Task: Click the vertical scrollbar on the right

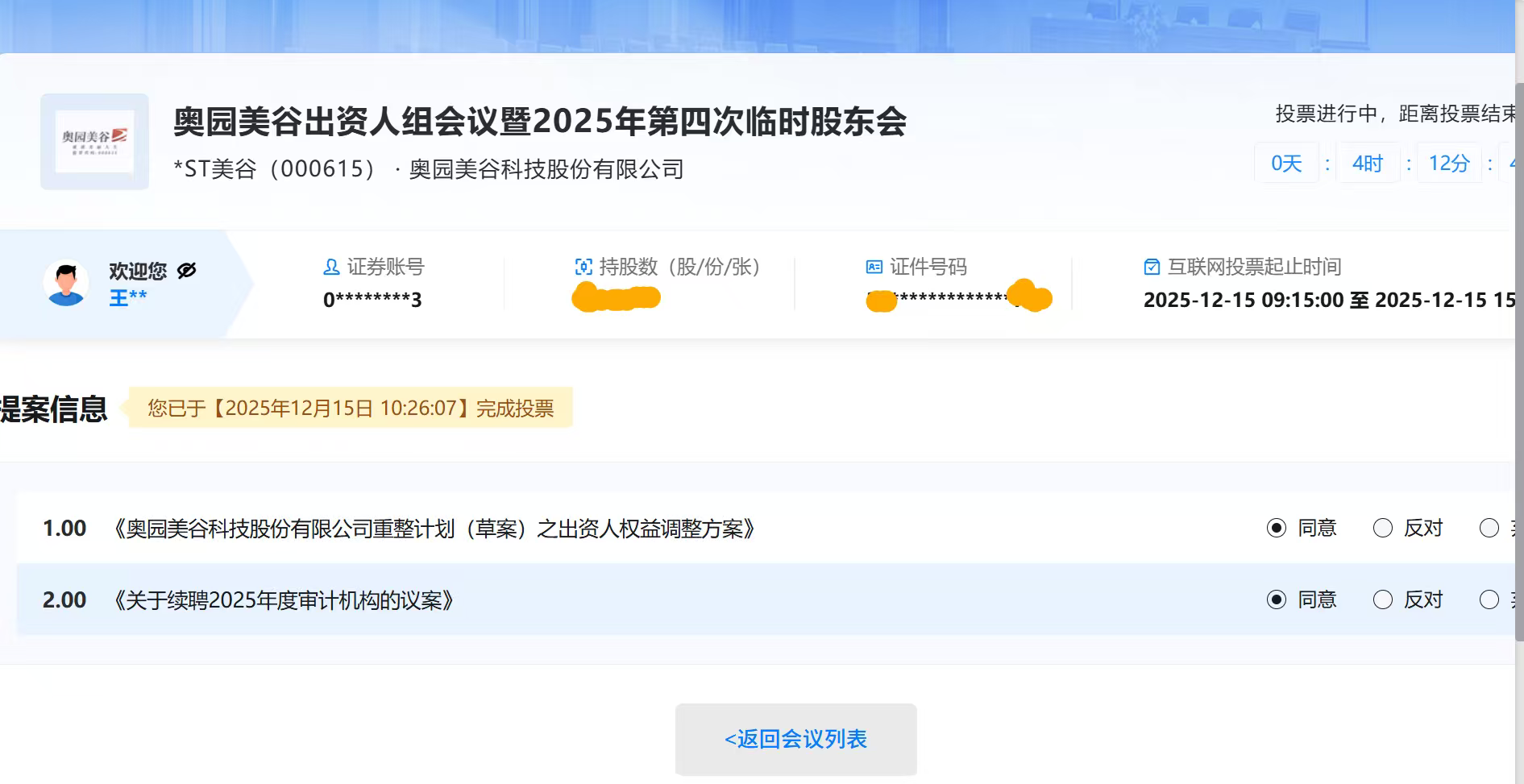Action: pyautogui.click(x=1520, y=363)
